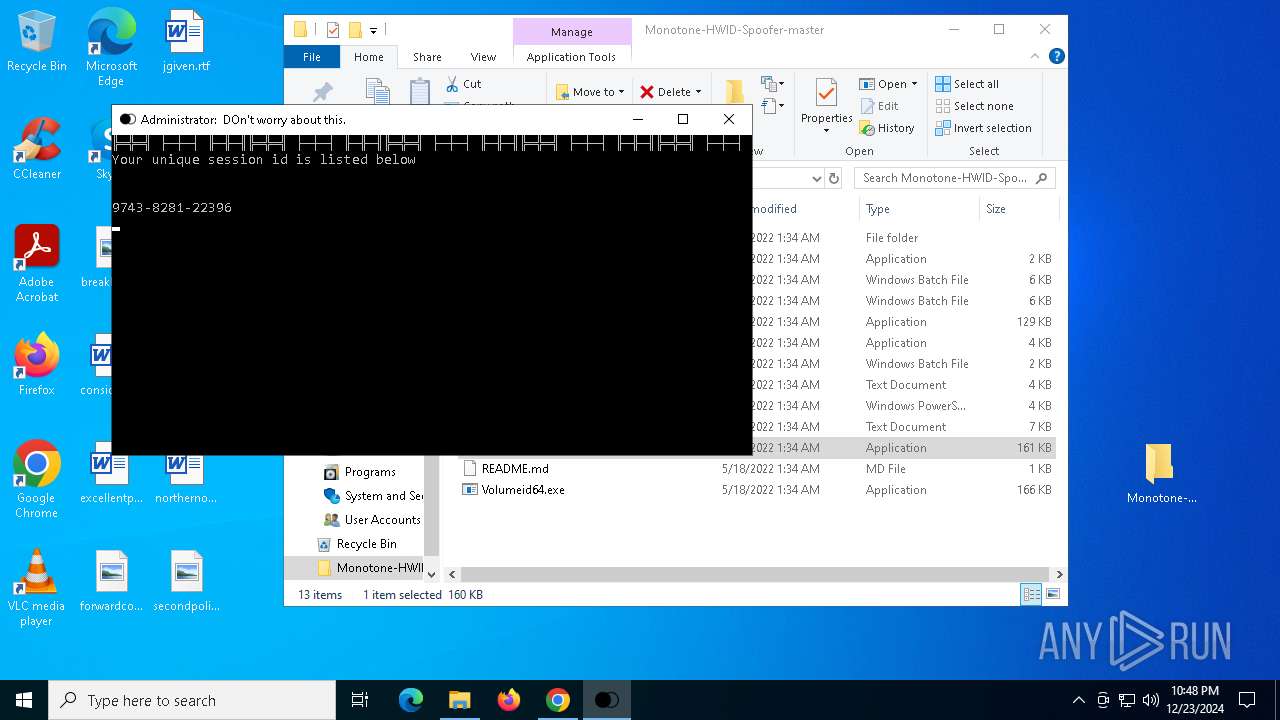Open File menu in Explorer

(x=312, y=57)
